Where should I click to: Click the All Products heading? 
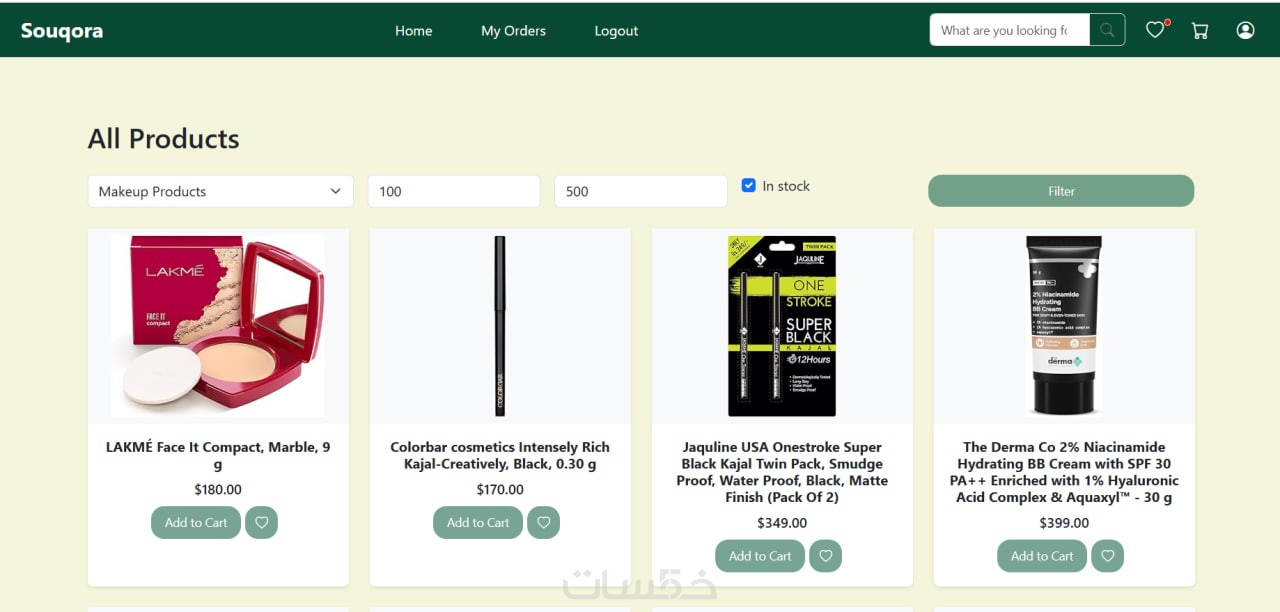(x=164, y=138)
